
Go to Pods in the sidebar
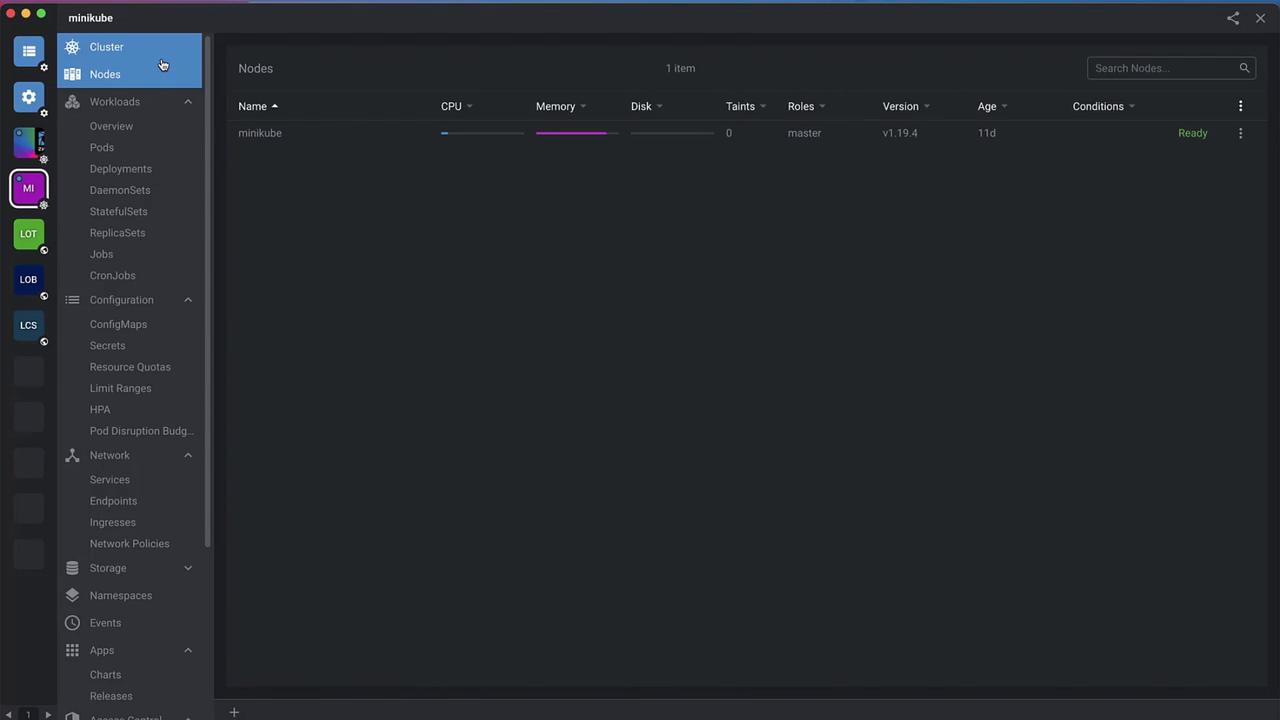pyautogui.click(x=102, y=148)
